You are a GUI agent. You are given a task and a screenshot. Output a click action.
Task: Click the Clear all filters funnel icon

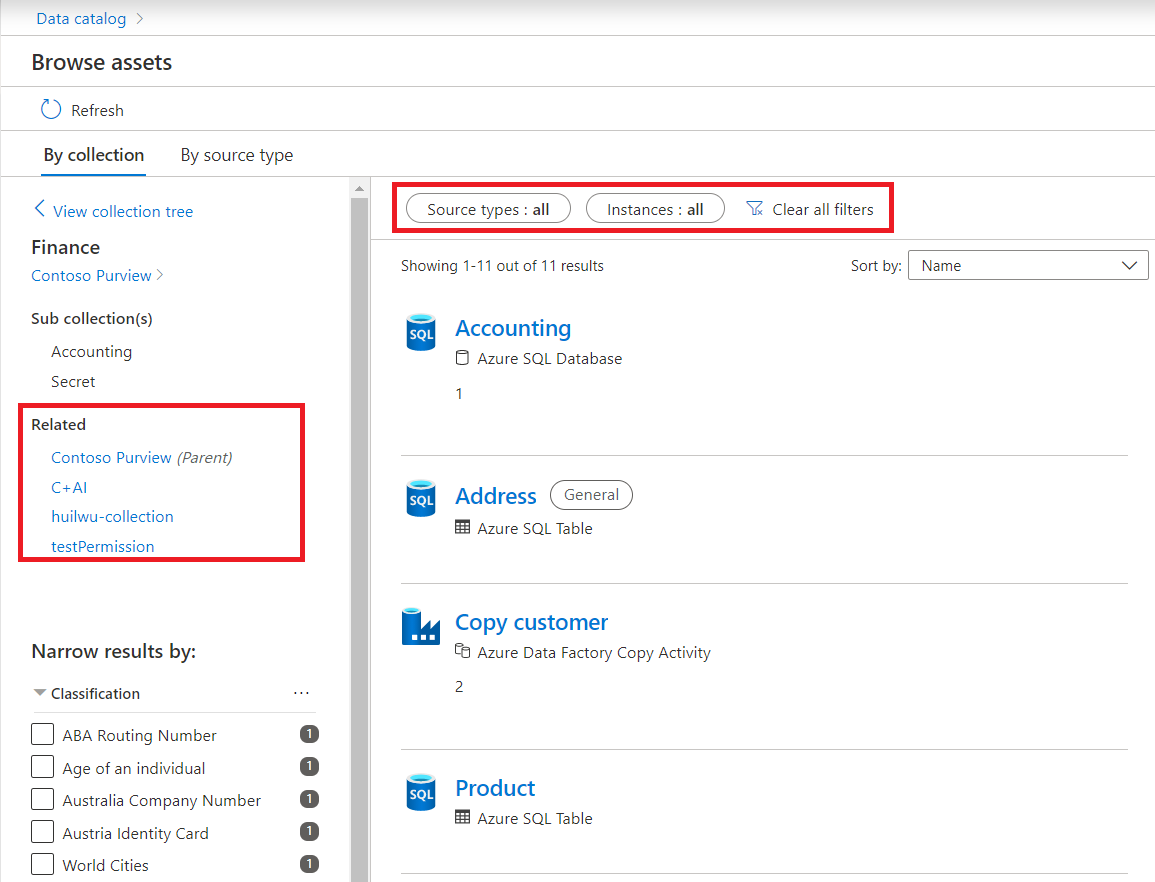click(754, 208)
